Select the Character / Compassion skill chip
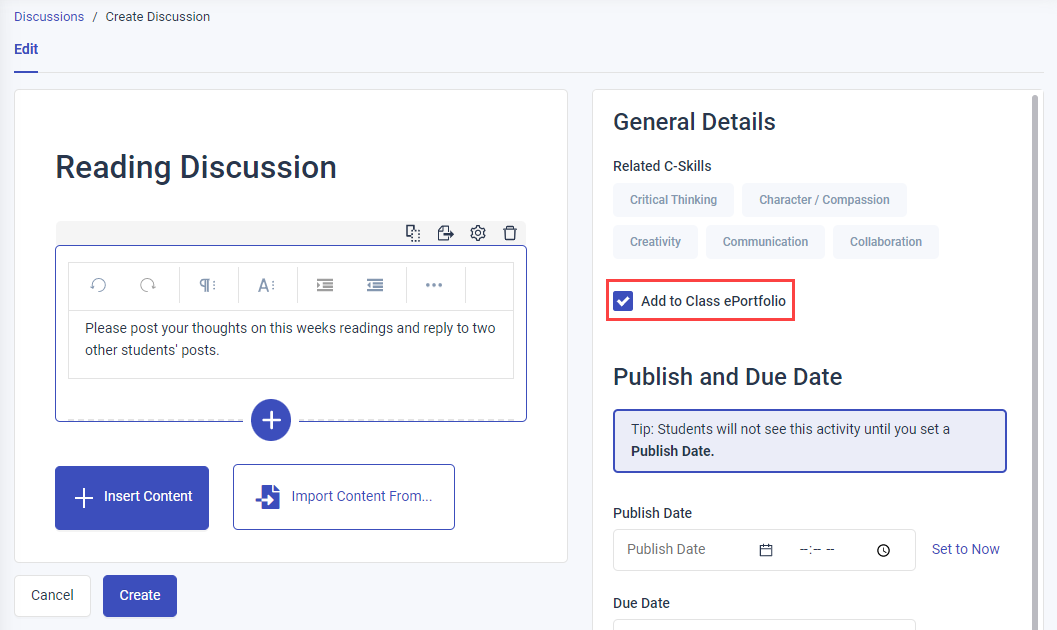Image resolution: width=1057 pixels, height=630 pixels. click(x=824, y=200)
